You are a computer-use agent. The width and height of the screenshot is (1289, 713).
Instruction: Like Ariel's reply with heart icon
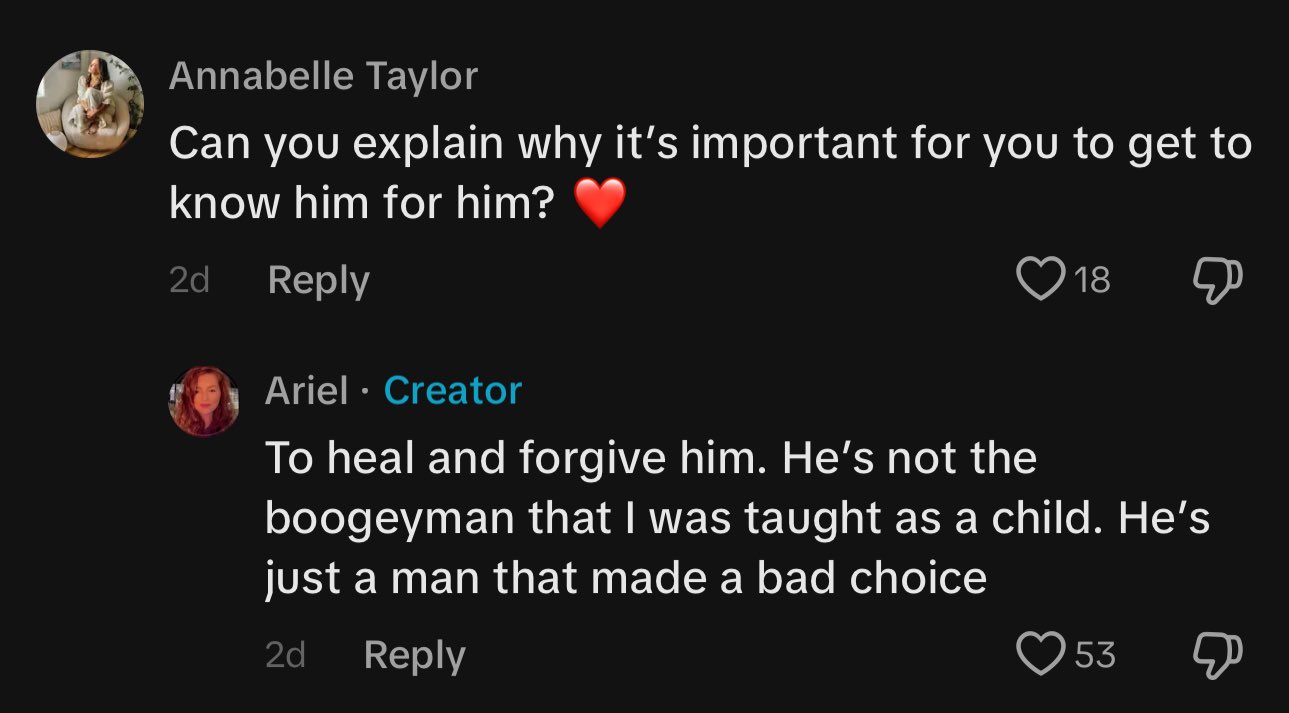1040,654
